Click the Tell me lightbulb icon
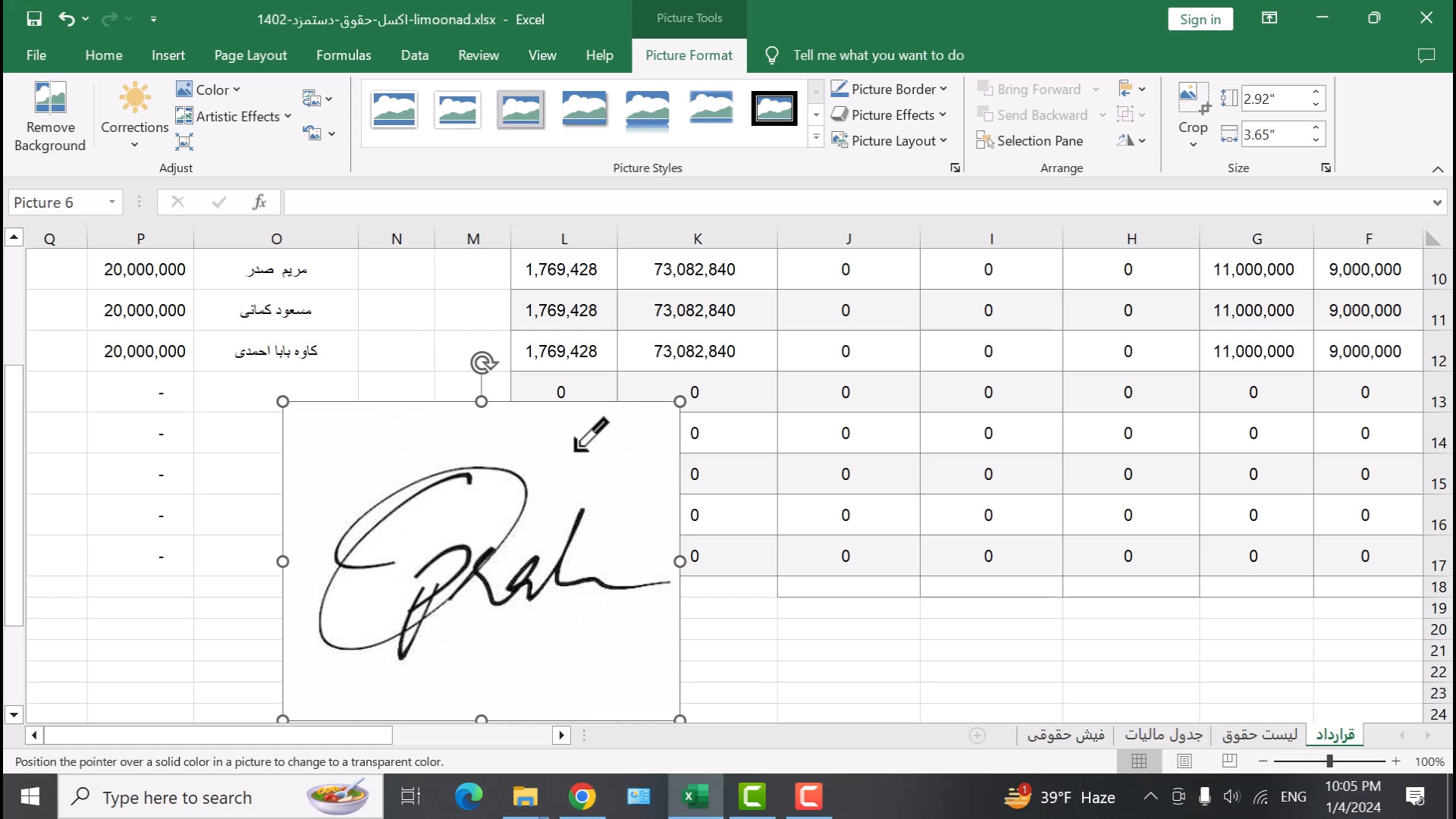Viewport: 1456px width, 819px height. pyautogui.click(x=772, y=55)
